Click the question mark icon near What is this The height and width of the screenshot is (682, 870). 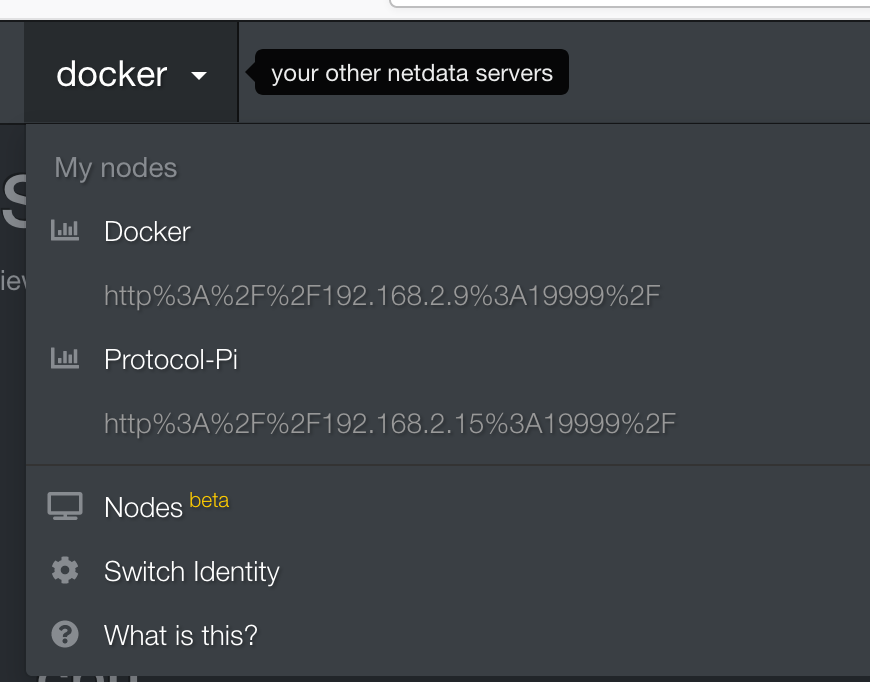pos(65,635)
